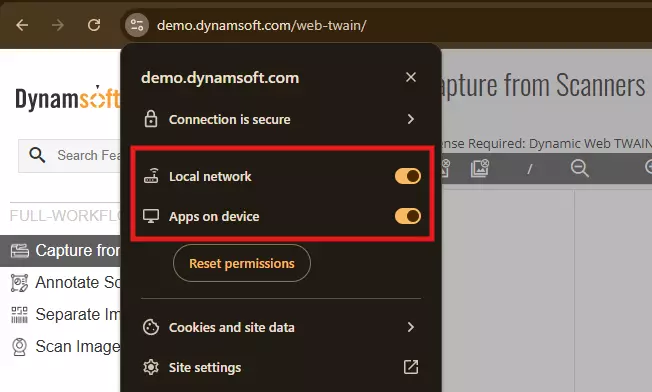Click the annotate icon beside Annotate
Image resolution: width=652 pixels, height=392 pixels.
pyautogui.click(x=19, y=283)
